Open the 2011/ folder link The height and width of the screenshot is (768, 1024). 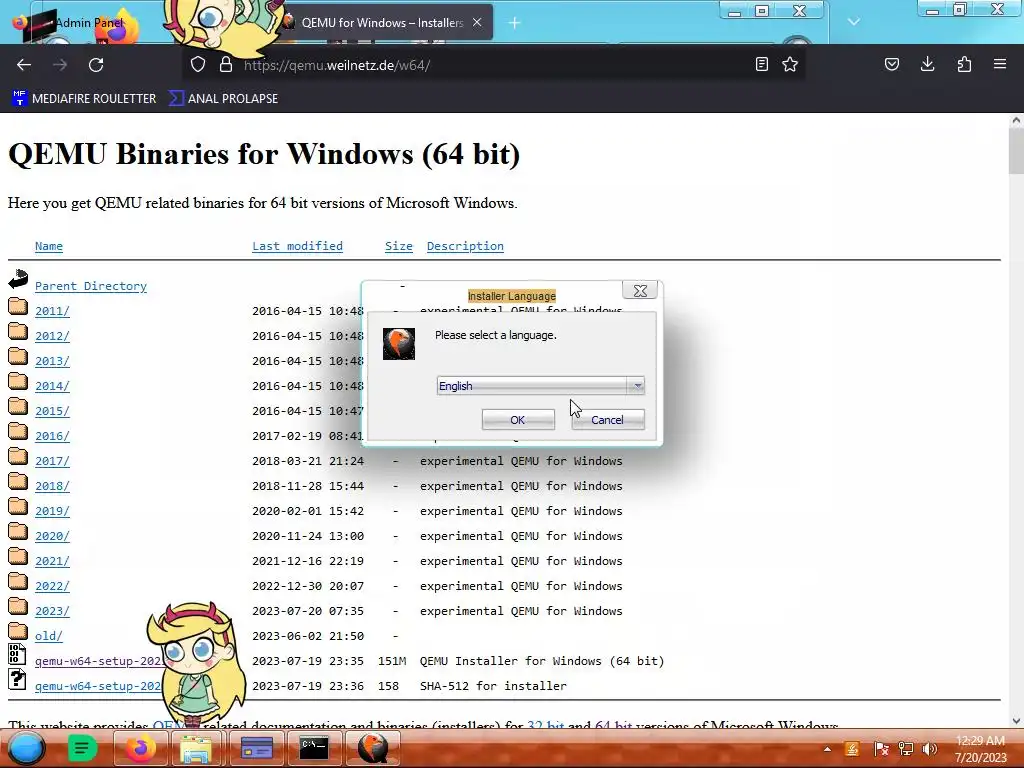tap(52, 311)
